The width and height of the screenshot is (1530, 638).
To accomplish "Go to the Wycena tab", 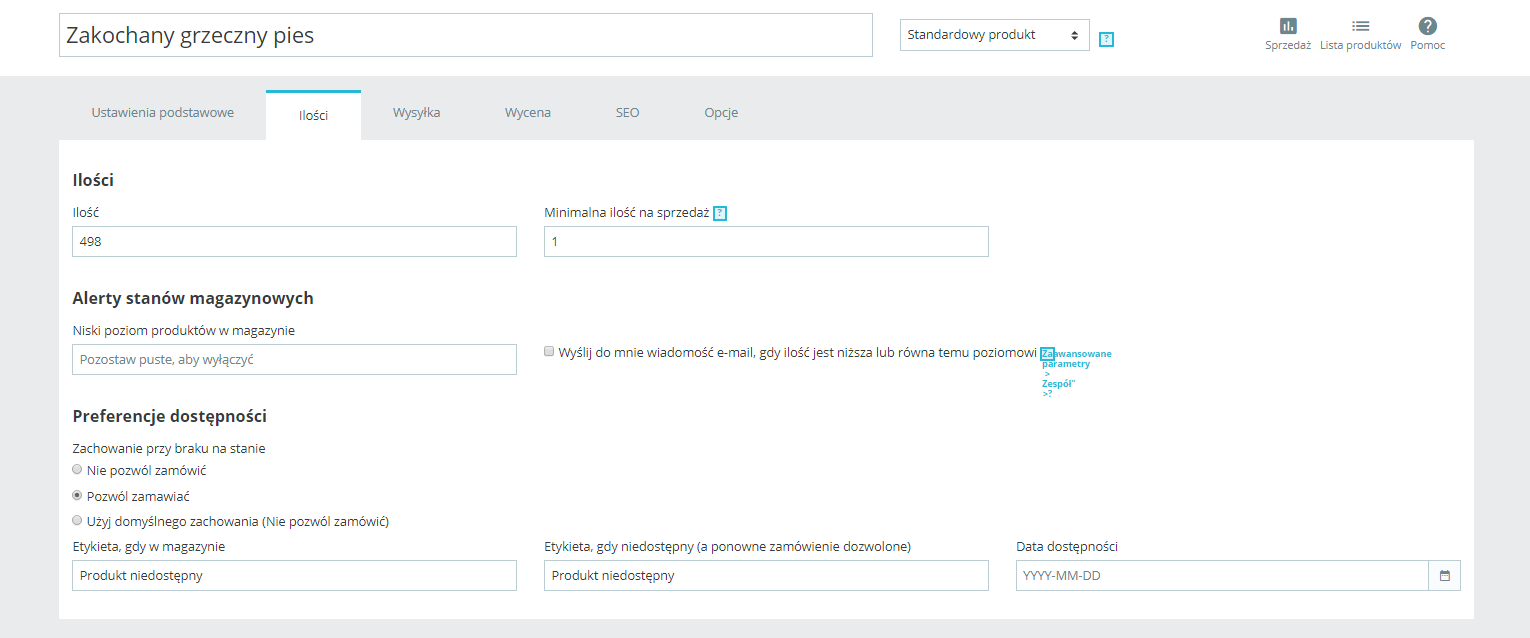I will 527,113.
